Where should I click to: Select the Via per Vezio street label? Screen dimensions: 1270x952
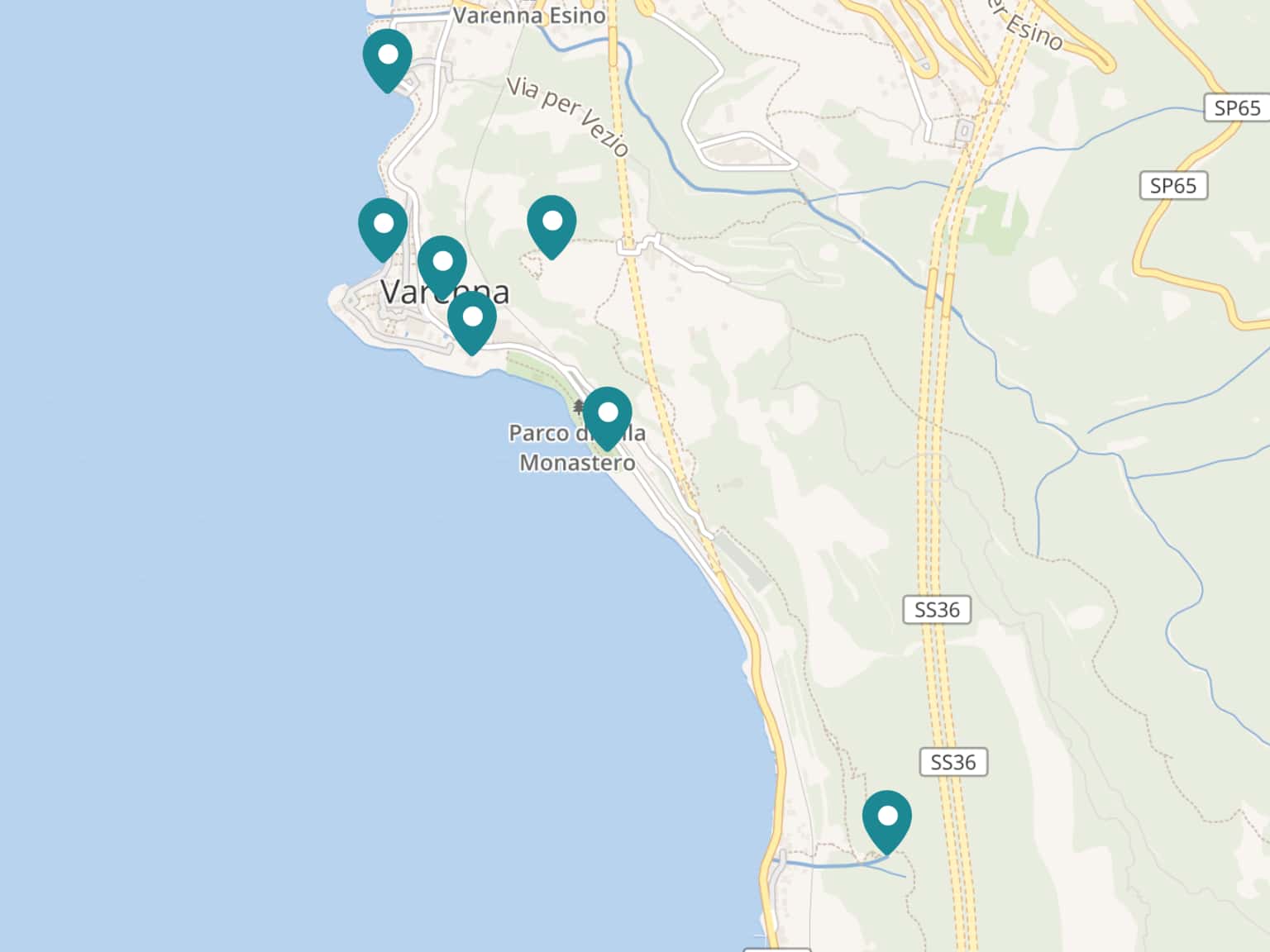[568, 116]
